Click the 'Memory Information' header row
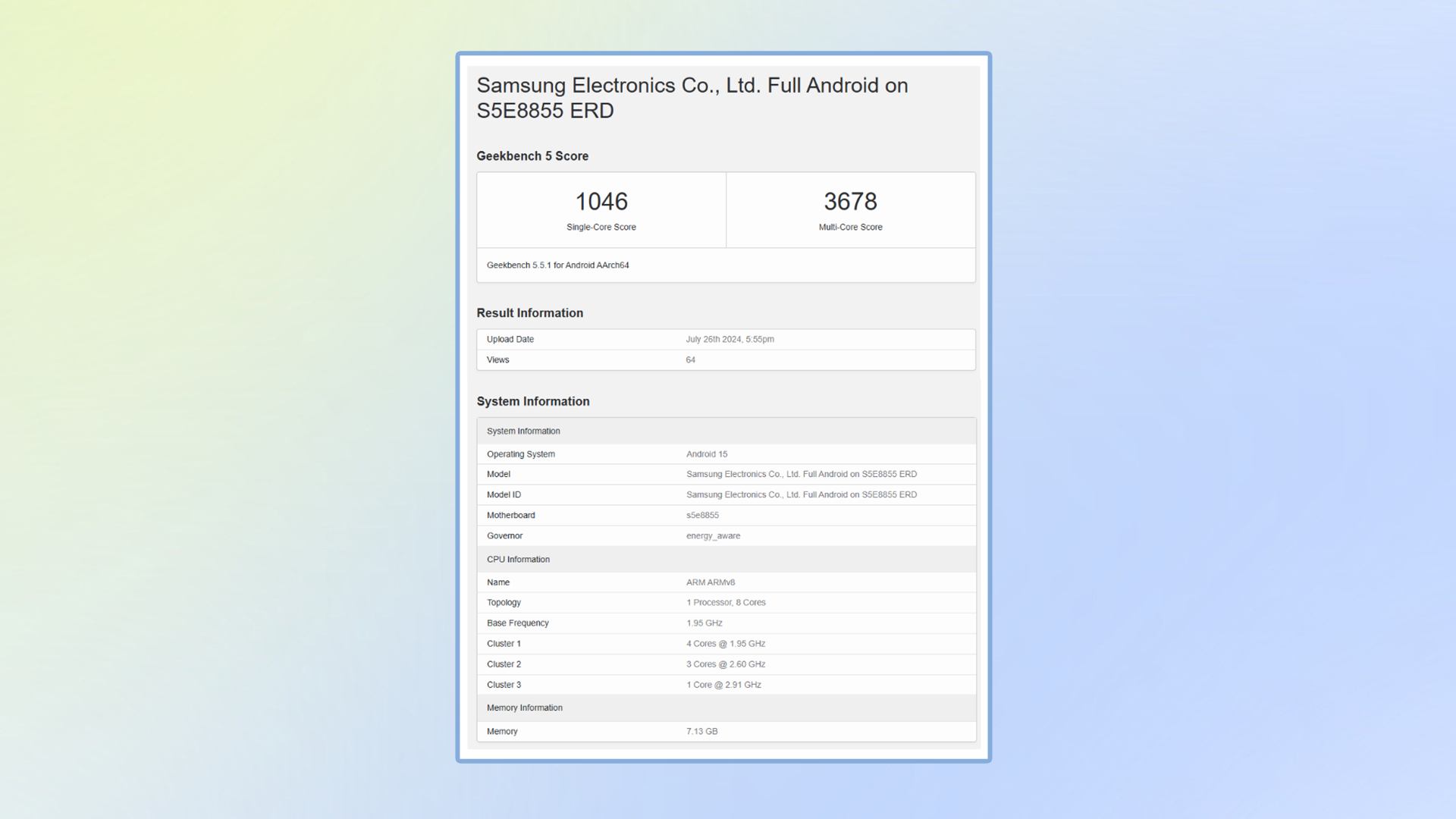The height and width of the screenshot is (819, 1456). point(726,708)
